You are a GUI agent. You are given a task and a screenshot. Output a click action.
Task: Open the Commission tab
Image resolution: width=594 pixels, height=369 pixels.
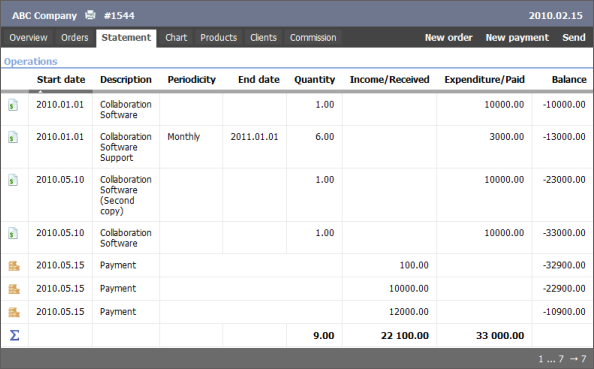(x=313, y=38)
